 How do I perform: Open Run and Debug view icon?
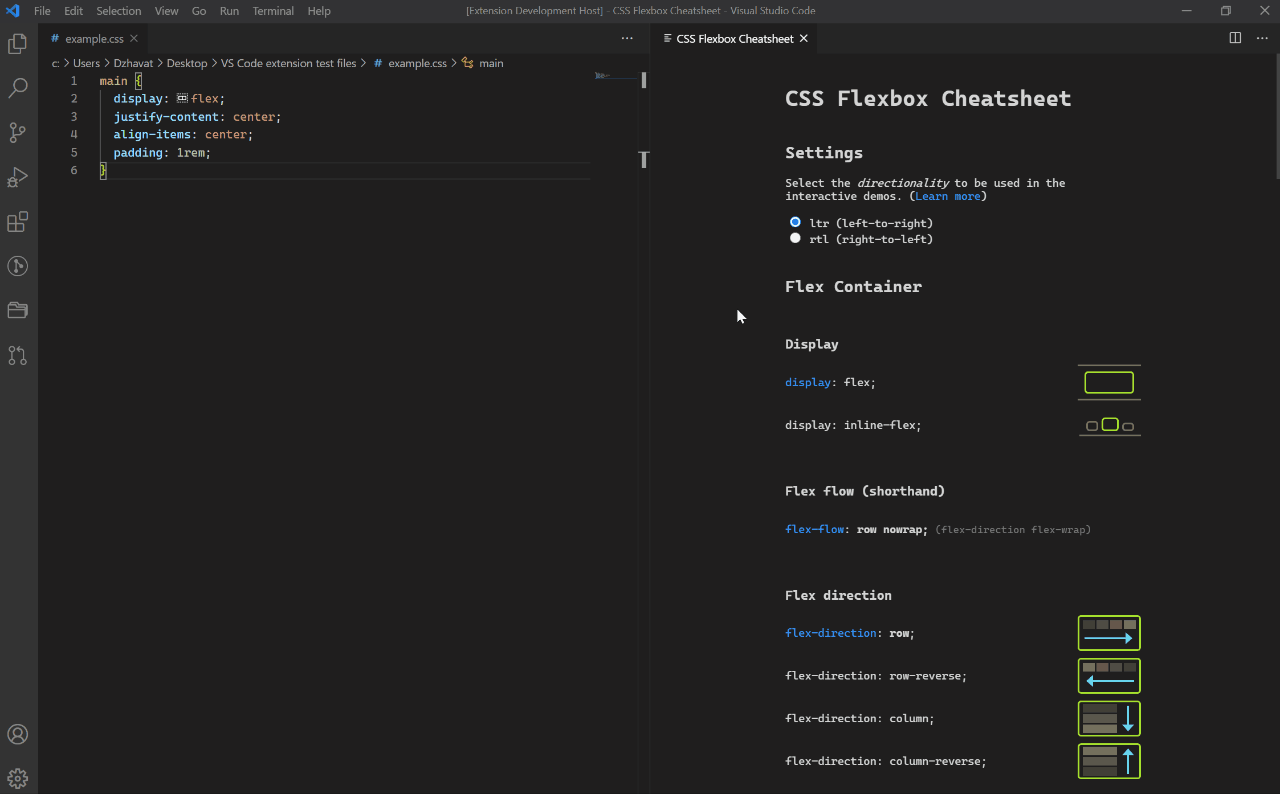[x=17, y=177]
